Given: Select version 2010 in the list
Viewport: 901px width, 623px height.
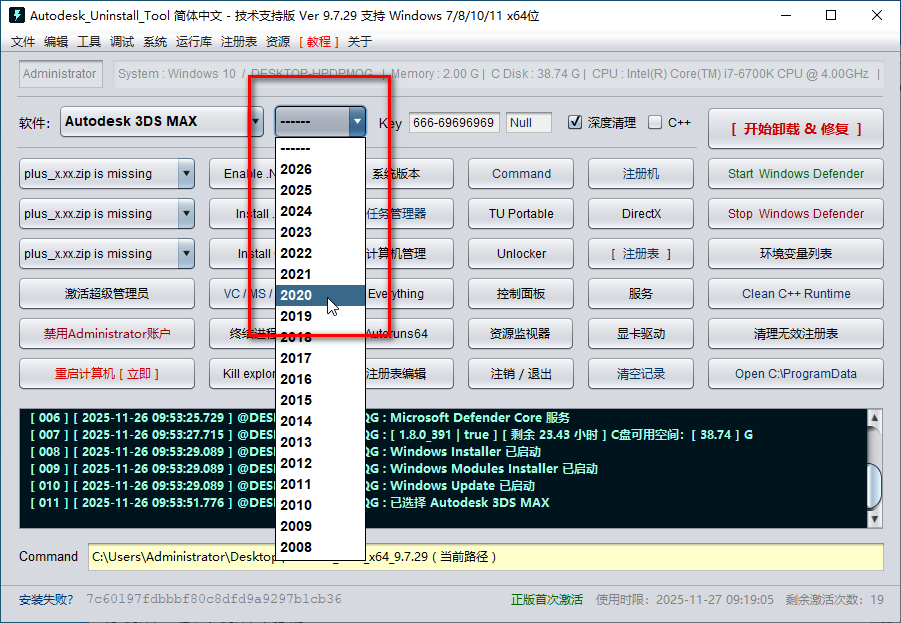Looking at the screenshot, I should pyautogui.click(x=320, y=505).
